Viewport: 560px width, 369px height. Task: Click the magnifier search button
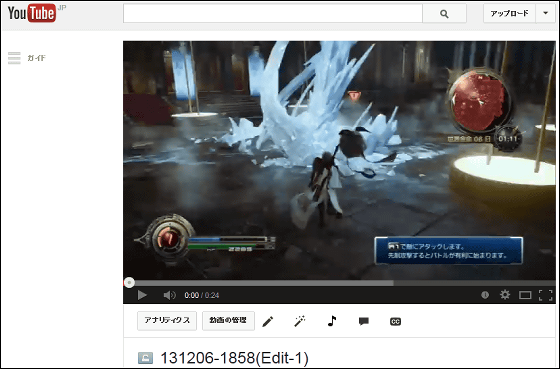[444, 14]
